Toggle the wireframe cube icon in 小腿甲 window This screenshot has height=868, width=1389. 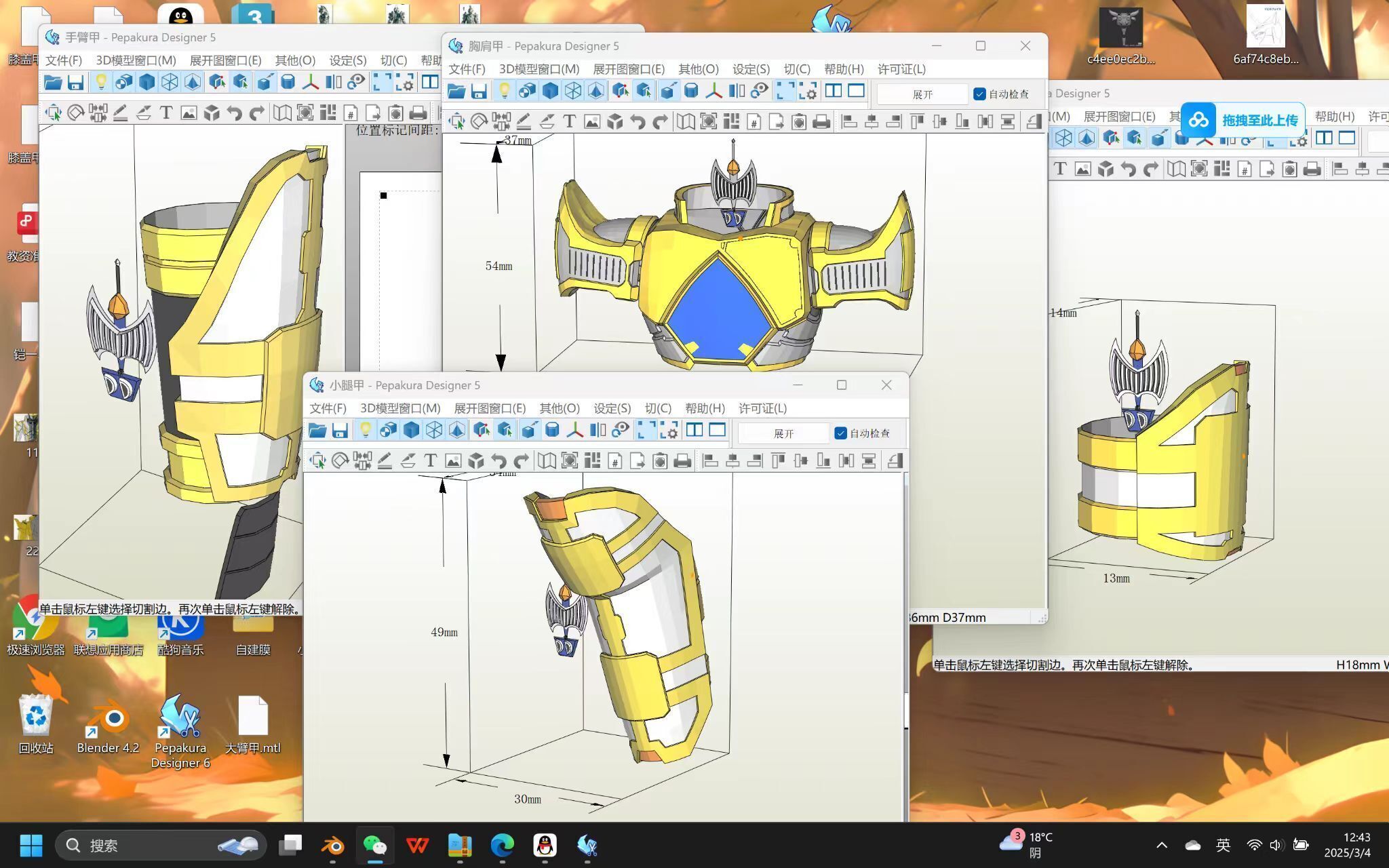click(x=434, y=430)
